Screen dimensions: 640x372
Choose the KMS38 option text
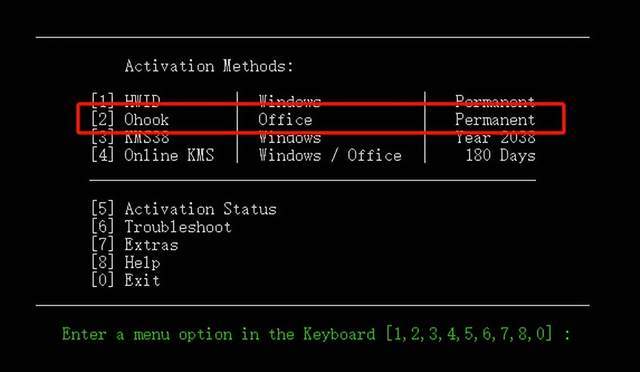point(147,138)
